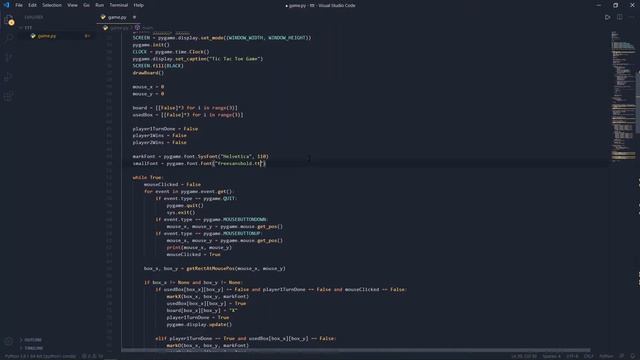Image resolution: width=640 pixels, height=360 pixels.
Task: Open errors and warnings count in status bar
Action: tap(93, 356)
